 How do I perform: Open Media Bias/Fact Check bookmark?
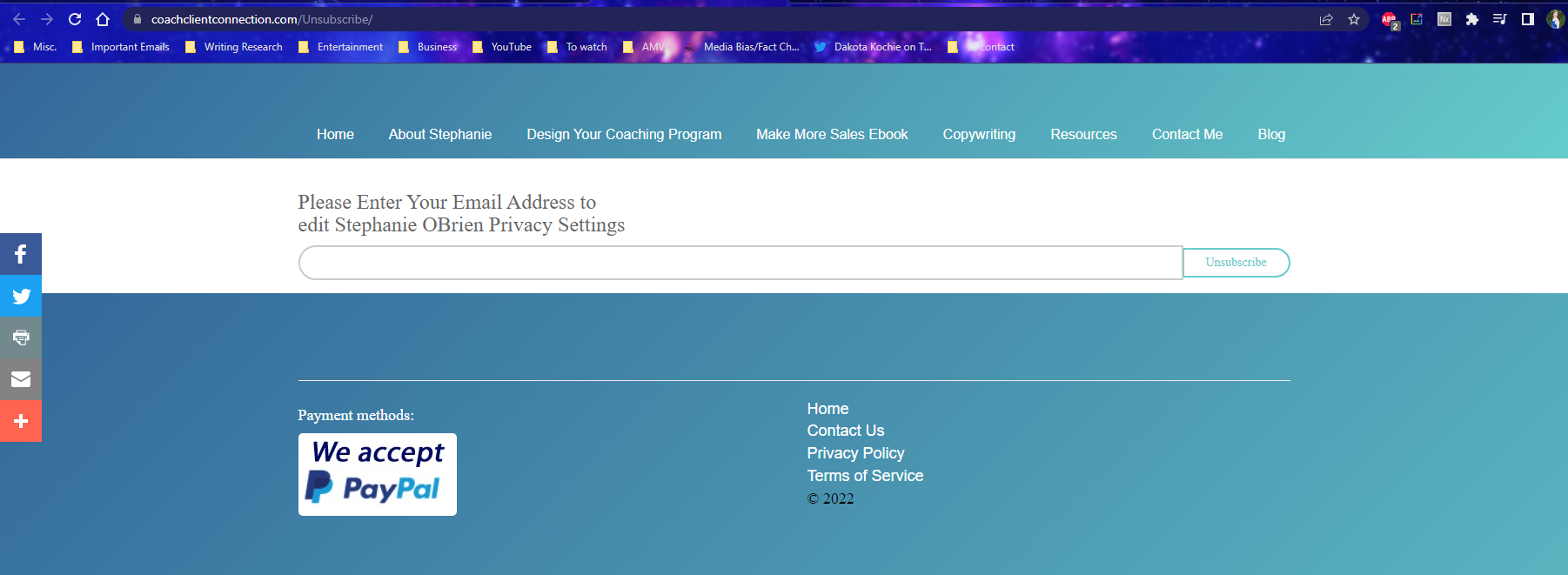(x=741, y=47)
